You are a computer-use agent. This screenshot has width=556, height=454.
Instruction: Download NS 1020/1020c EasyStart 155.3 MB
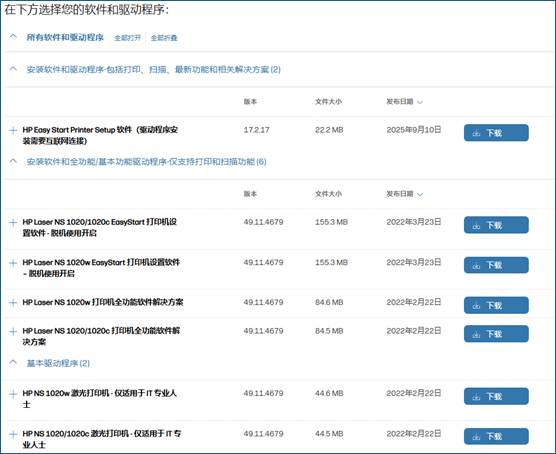point(496,225)
